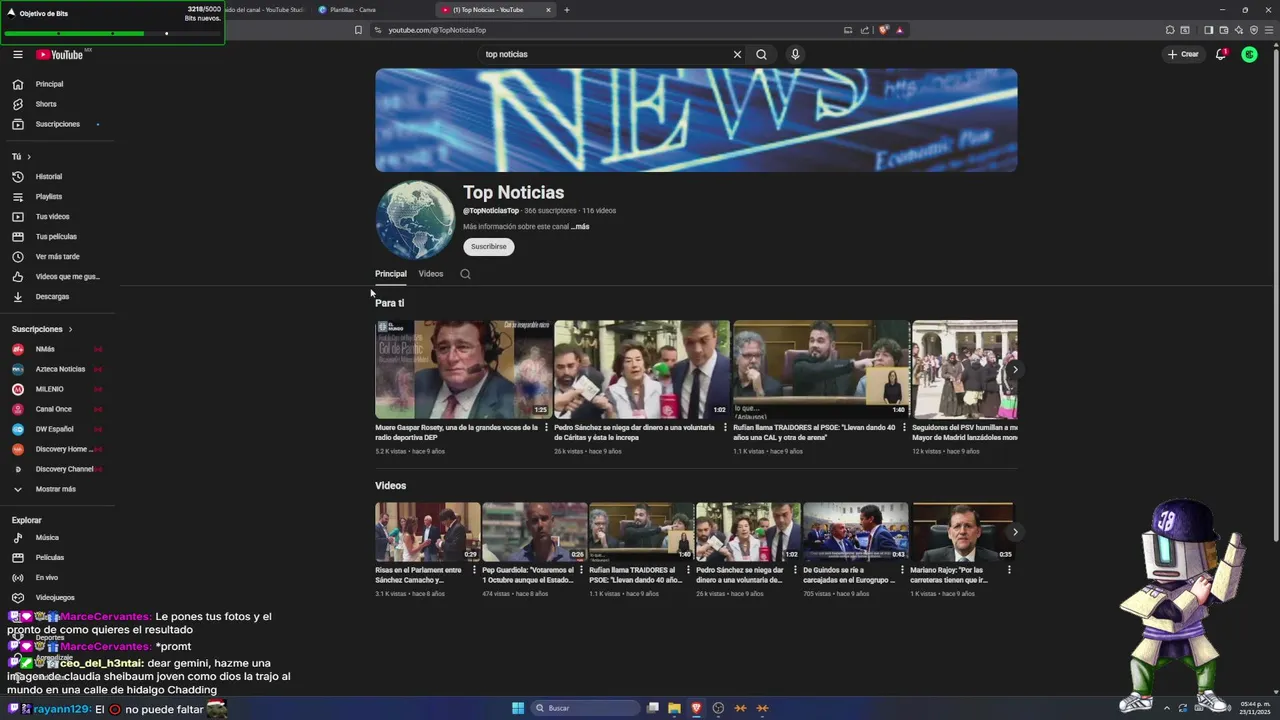Expand the Tú section chevron
The width and height of the screenshot is (1280, 720).
click(29, 157)
